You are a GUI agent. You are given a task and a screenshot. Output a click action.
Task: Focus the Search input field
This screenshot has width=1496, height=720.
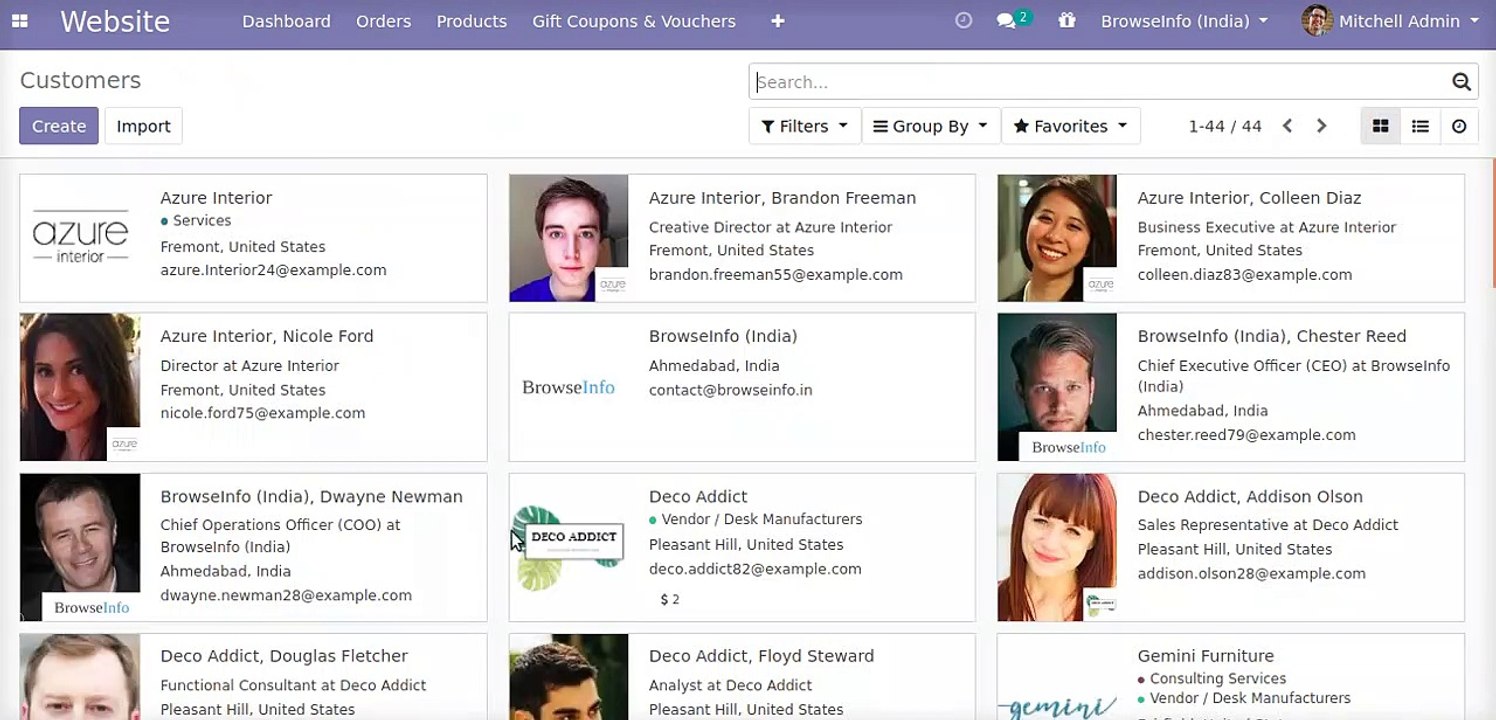pyautogui.click(x=1100, y=82)
